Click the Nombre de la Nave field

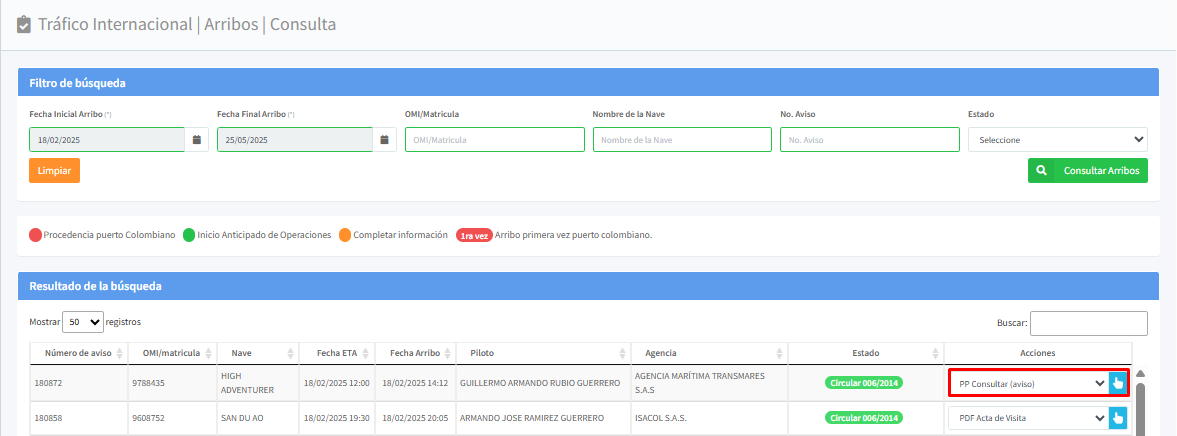tap(682, 140)
